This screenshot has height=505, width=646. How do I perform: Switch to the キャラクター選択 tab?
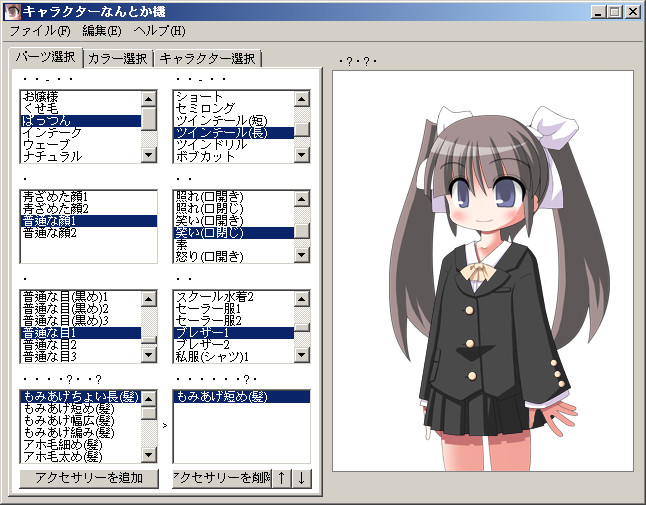tap(208, 59)
